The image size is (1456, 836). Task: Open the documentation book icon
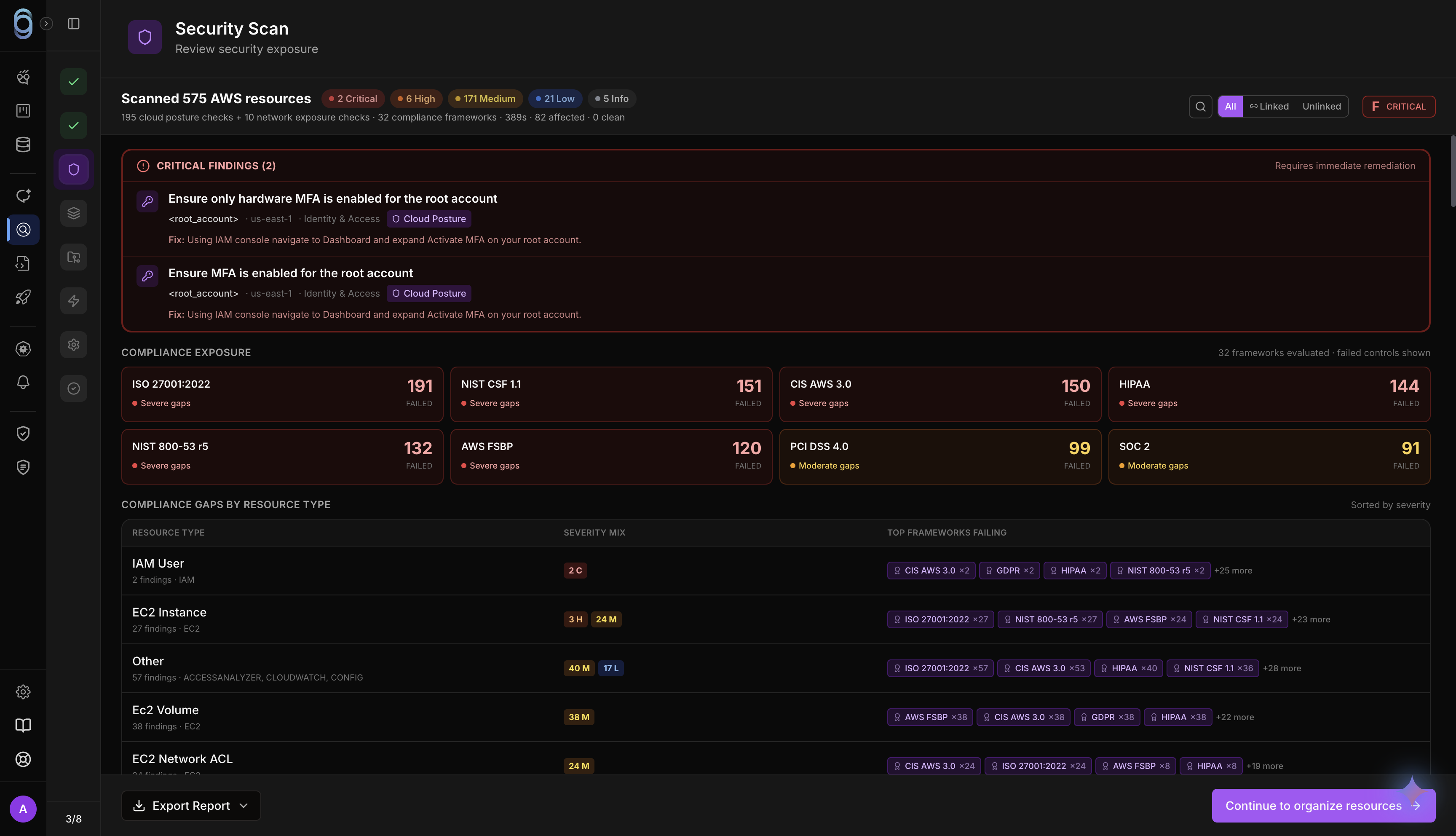coord(23,726)
